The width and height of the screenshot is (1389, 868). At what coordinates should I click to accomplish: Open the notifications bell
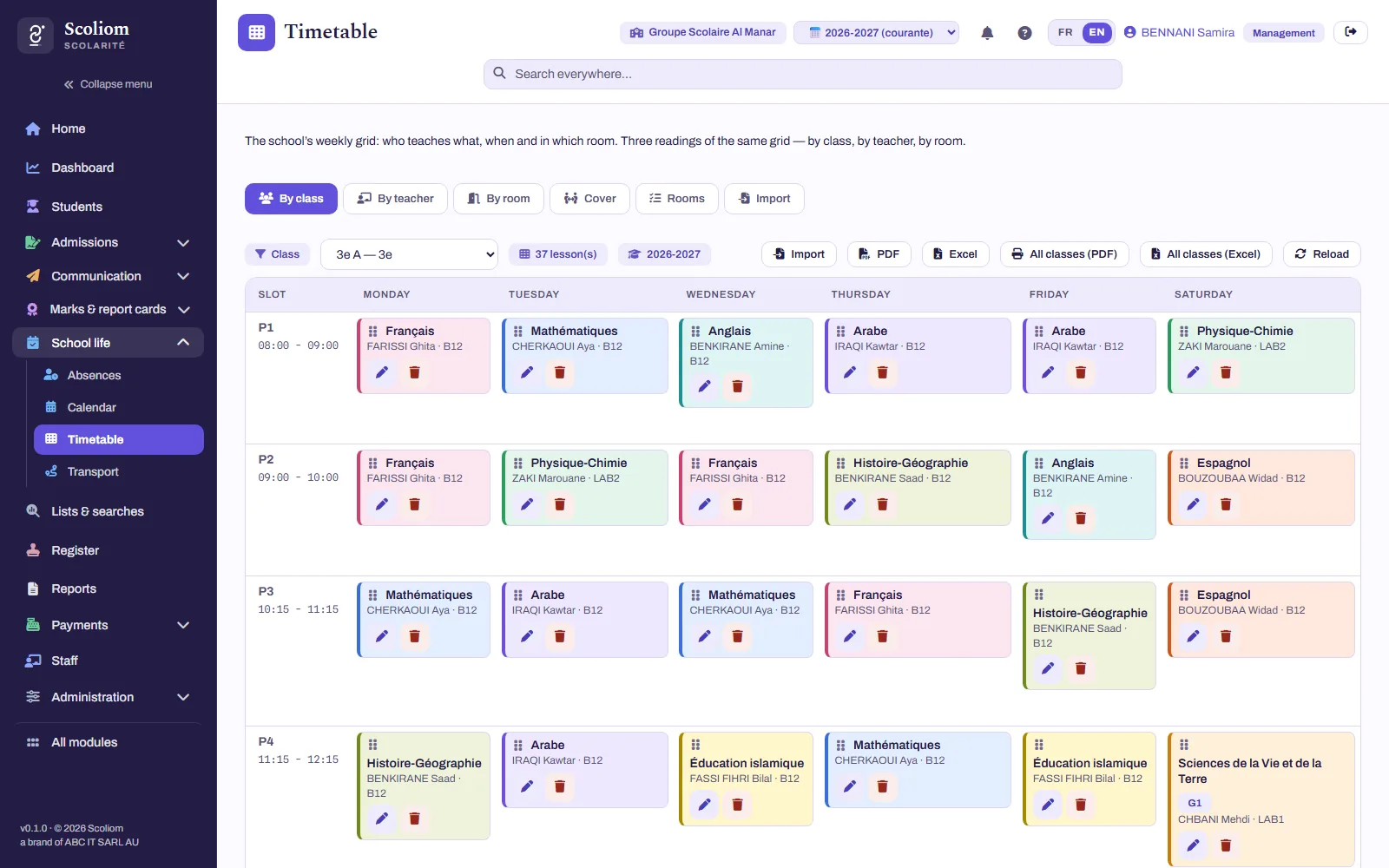point(987,33)
